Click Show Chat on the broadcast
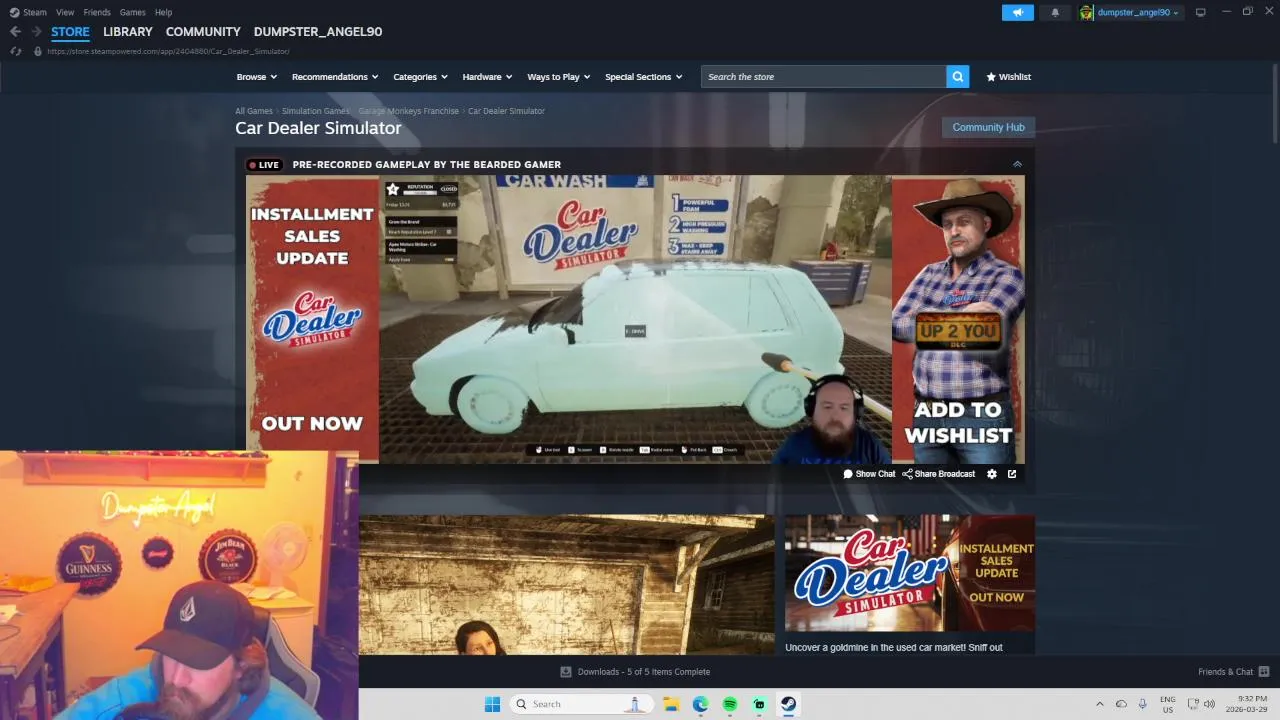This screenshot has height=720, width=1280. [869, 474]
